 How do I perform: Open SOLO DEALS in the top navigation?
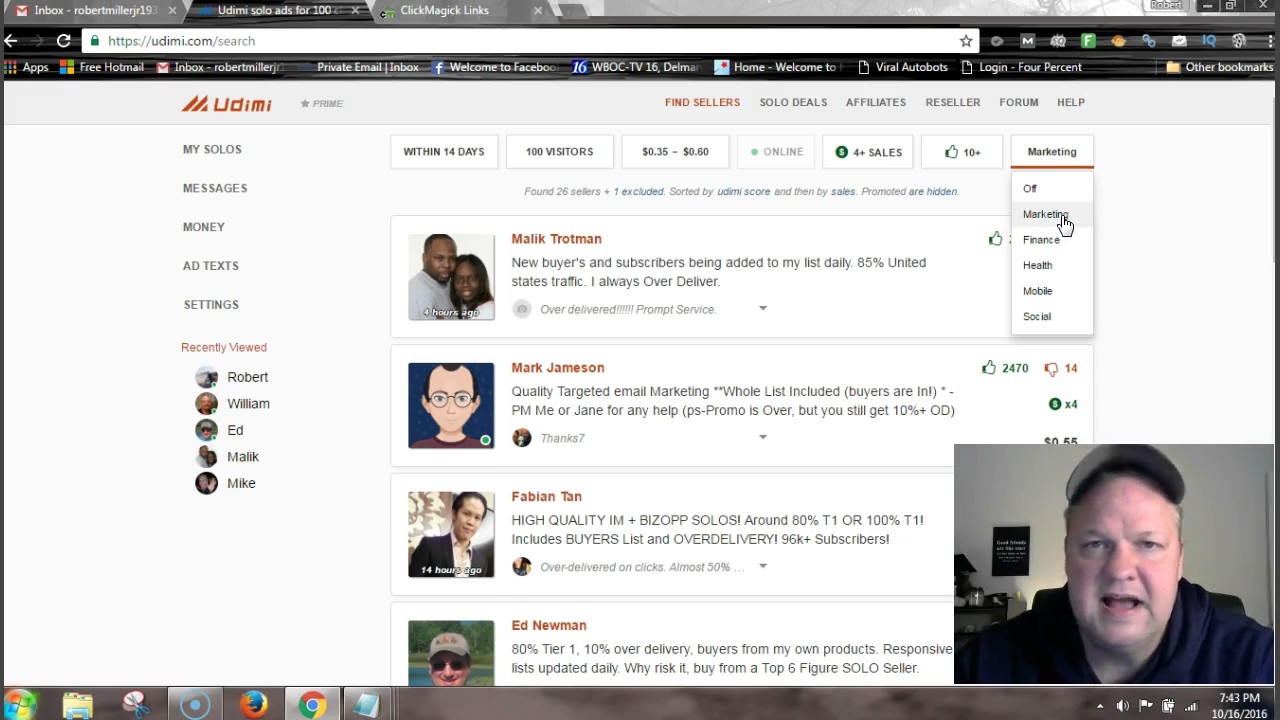pyautogui.click(x=793, y=102)
